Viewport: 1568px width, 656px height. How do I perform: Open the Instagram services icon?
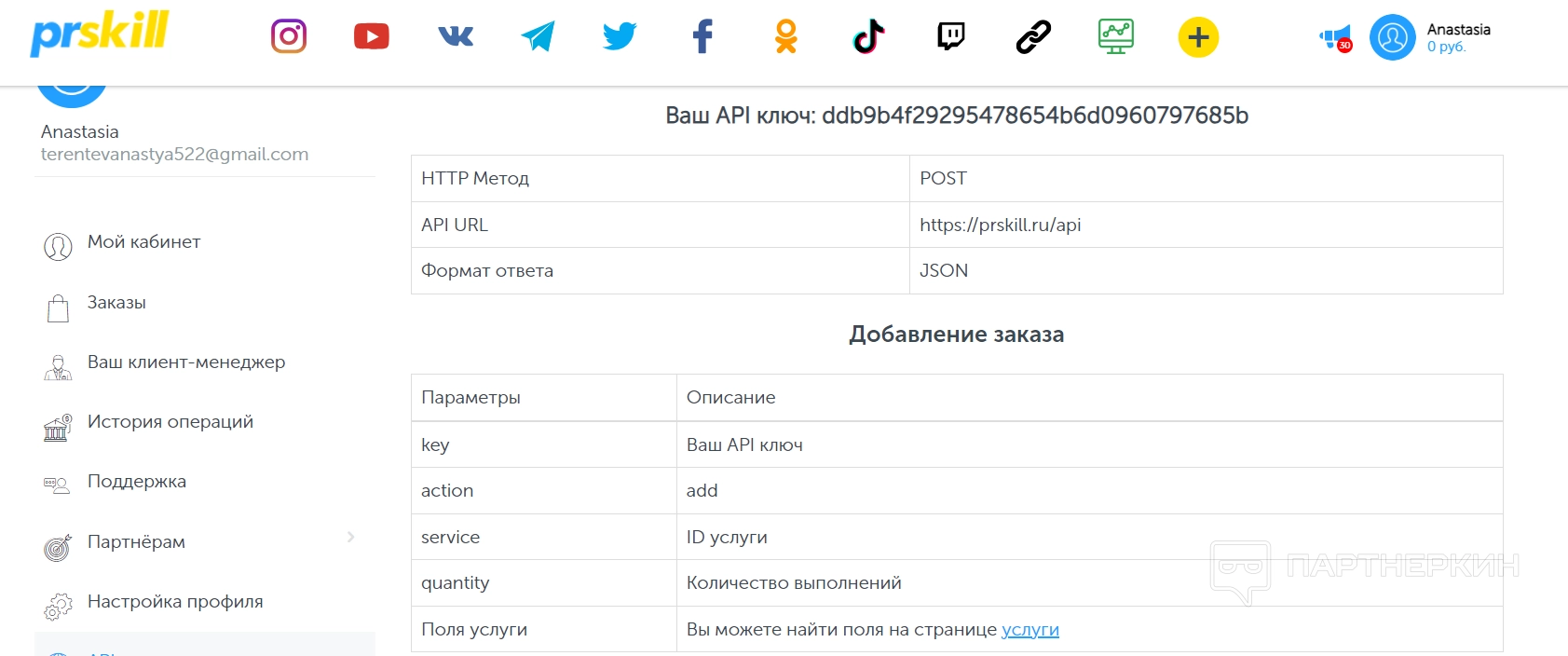(289, 36)
